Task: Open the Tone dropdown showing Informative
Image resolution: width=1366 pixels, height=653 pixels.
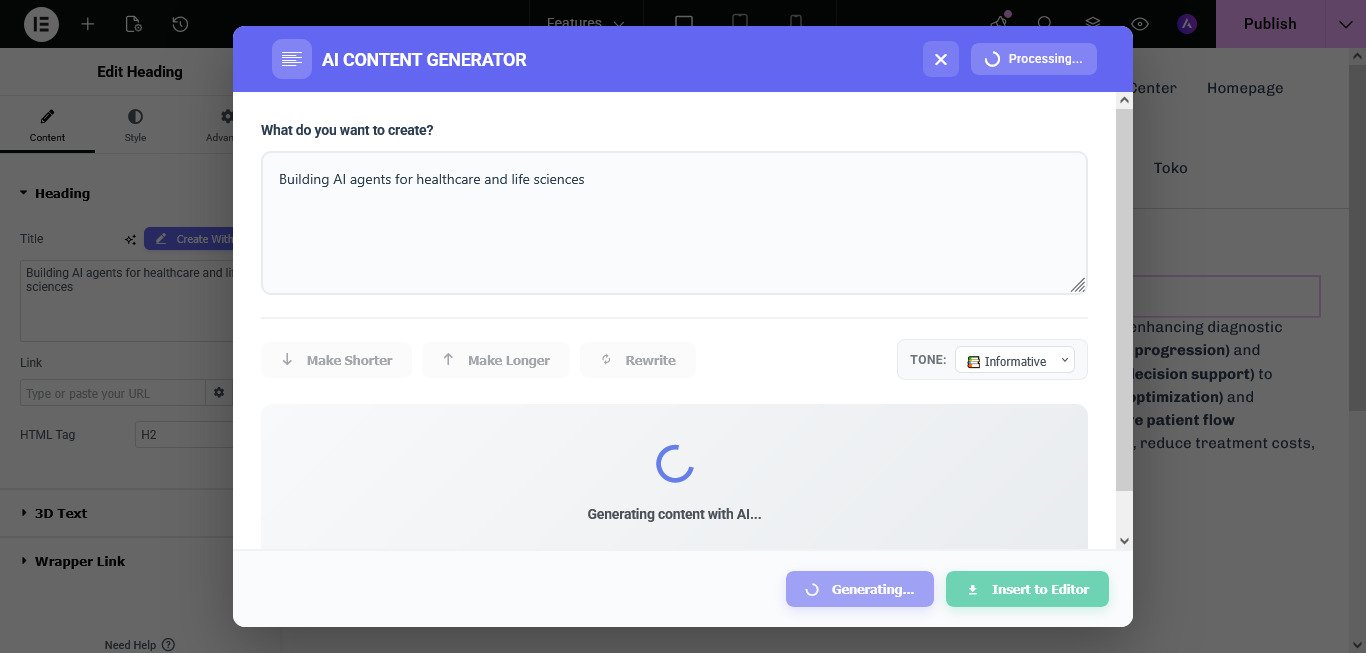Action: [1014, 360]
